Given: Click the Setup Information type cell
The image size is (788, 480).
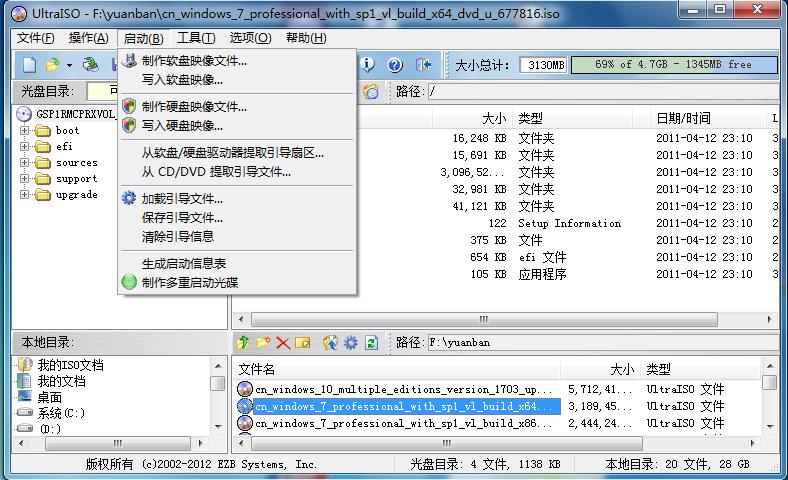Looking at the screenshot, I should click(569, 223).
